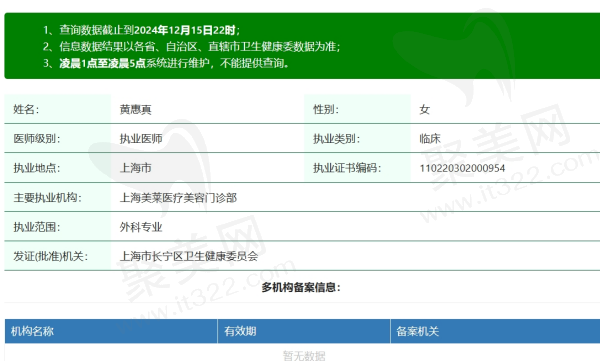Select the value 执业医师
The height and width of the screenshot is (361, 600).
pos(141,139)
